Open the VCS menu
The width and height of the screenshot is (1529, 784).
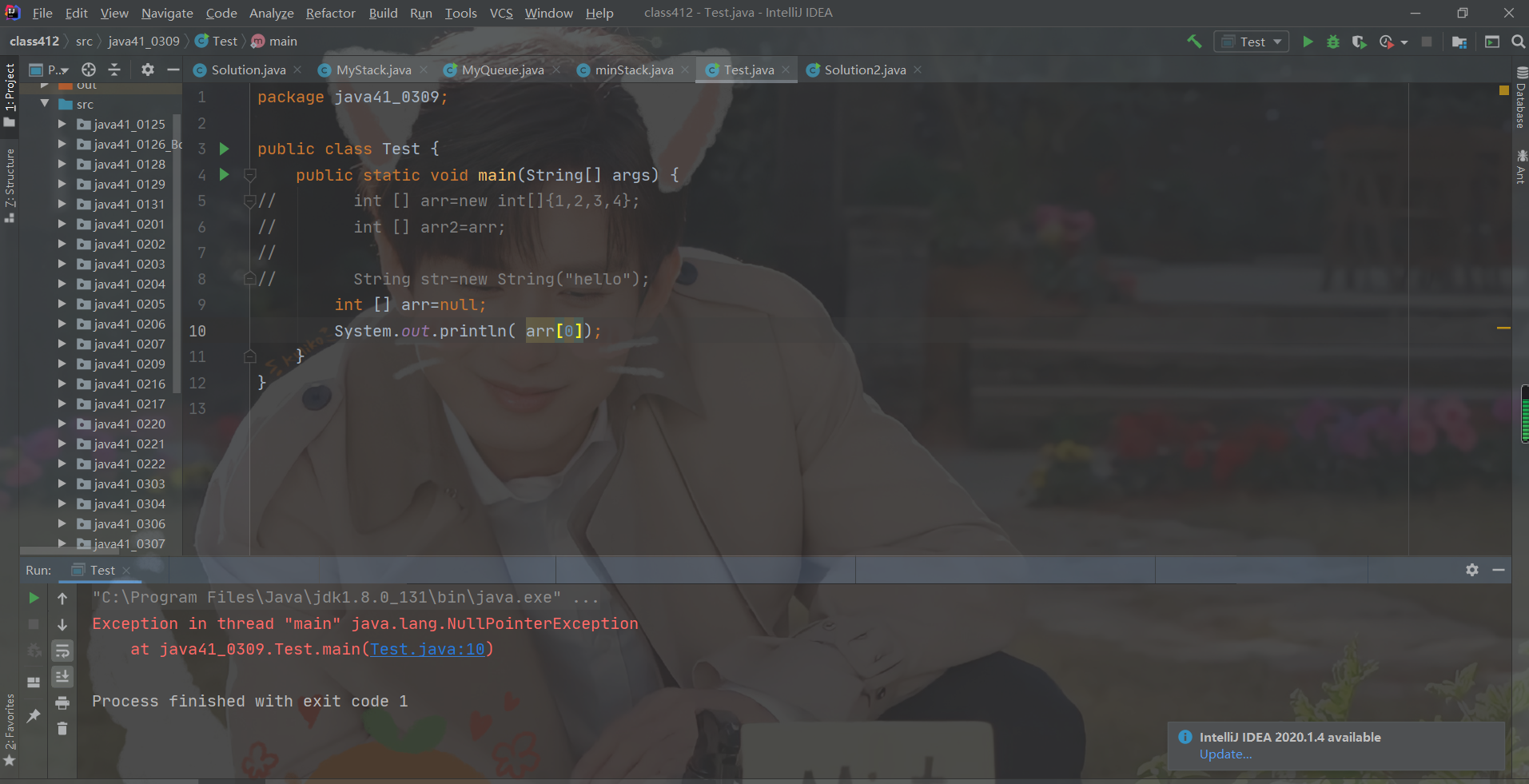coord(501,13)
